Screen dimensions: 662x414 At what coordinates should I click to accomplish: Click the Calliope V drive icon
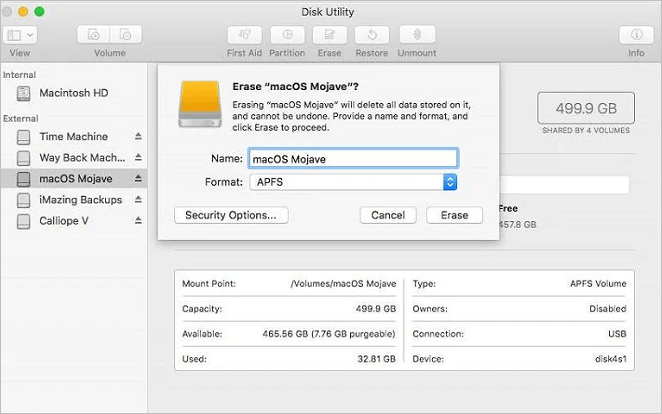(x=24, y=221)
